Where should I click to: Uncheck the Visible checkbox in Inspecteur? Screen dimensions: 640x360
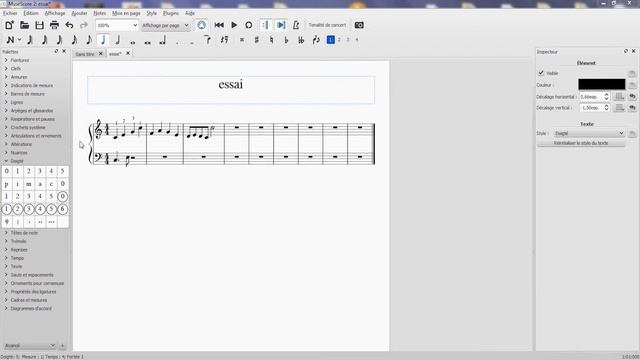[x=541, y=73]
